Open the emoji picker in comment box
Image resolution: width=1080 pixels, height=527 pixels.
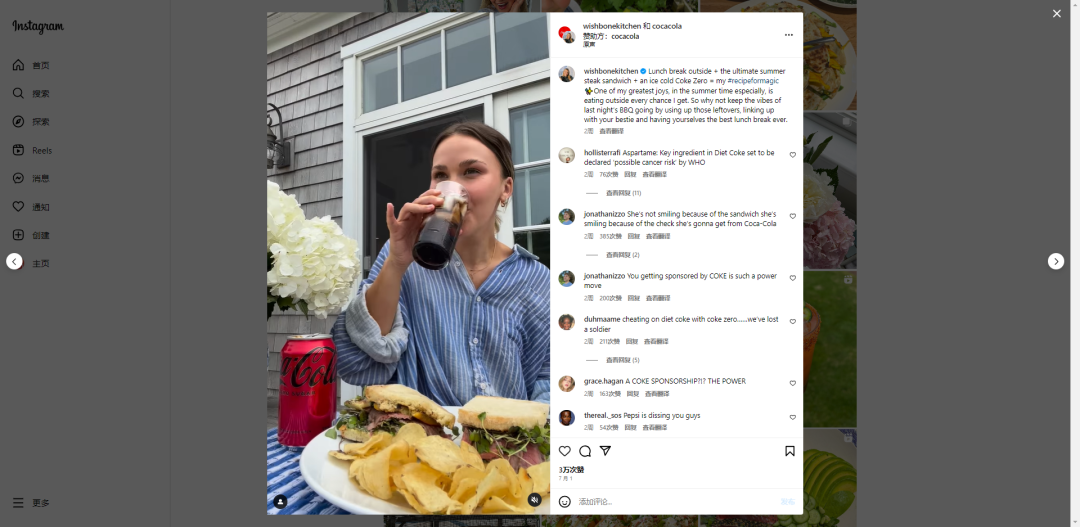(564, 502)
